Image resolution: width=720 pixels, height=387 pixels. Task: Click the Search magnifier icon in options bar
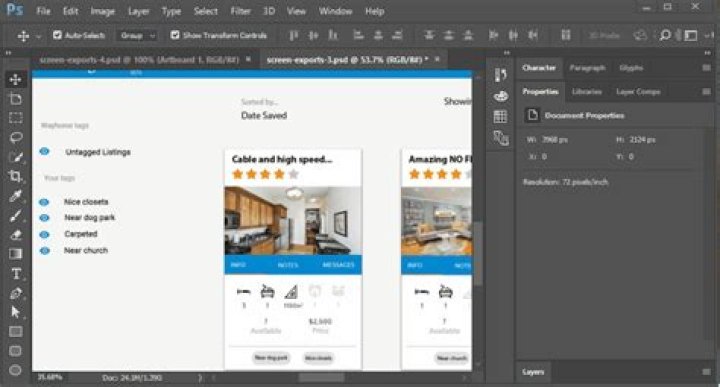(664, 35)
